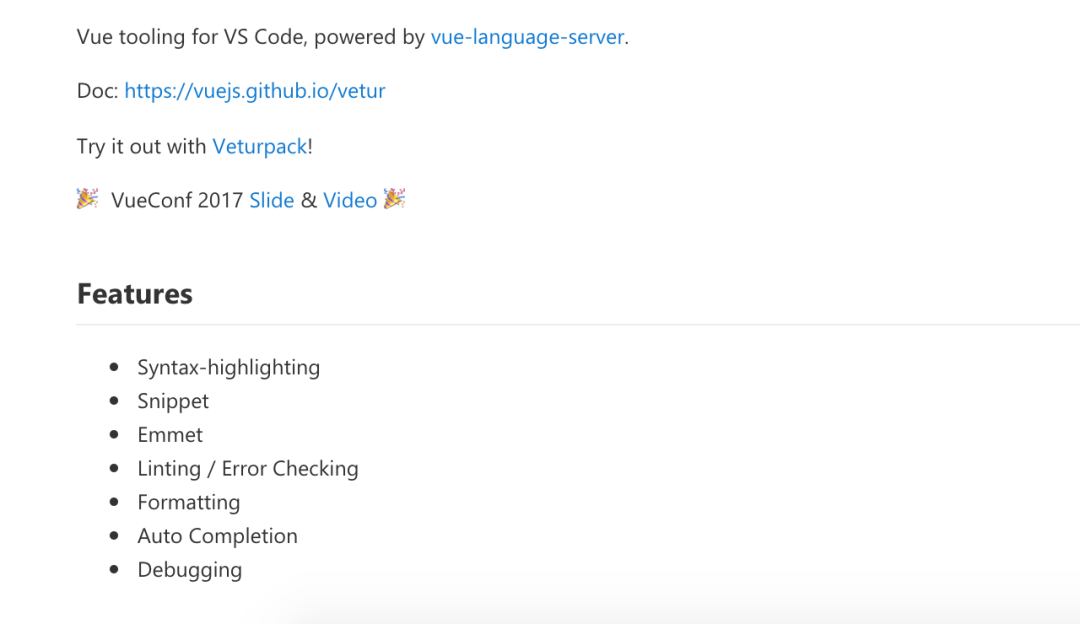The image size is (1080, 624).
Task: Click the Auto Completion list item
Action: [x=218, y=537]
